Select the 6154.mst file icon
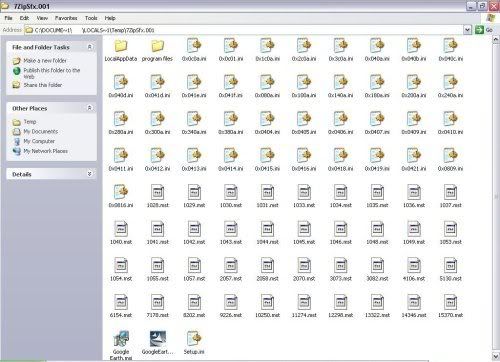This screenshot has height=362, width=500. (x=121, y=302)
